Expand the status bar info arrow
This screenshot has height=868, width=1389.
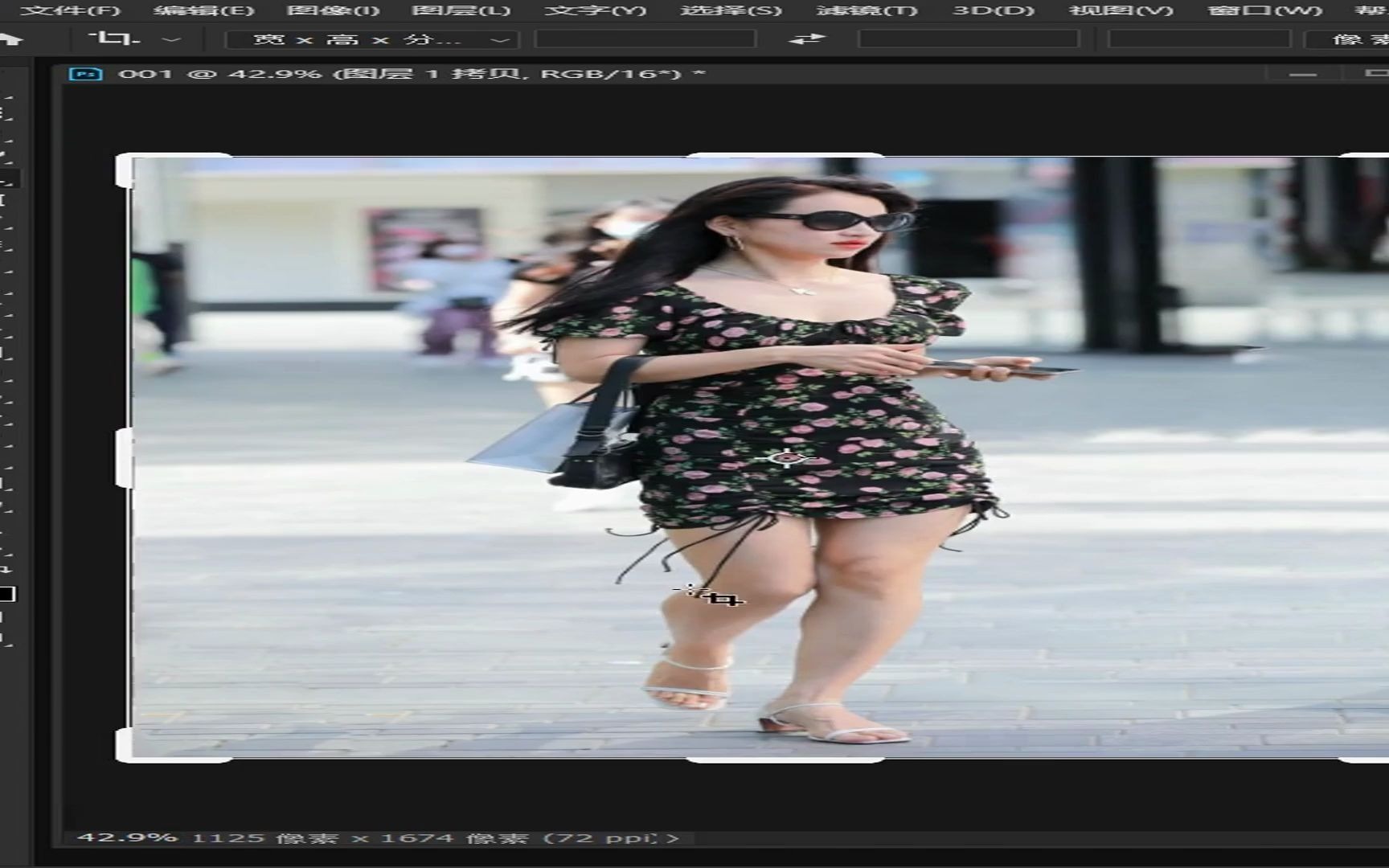674,838
